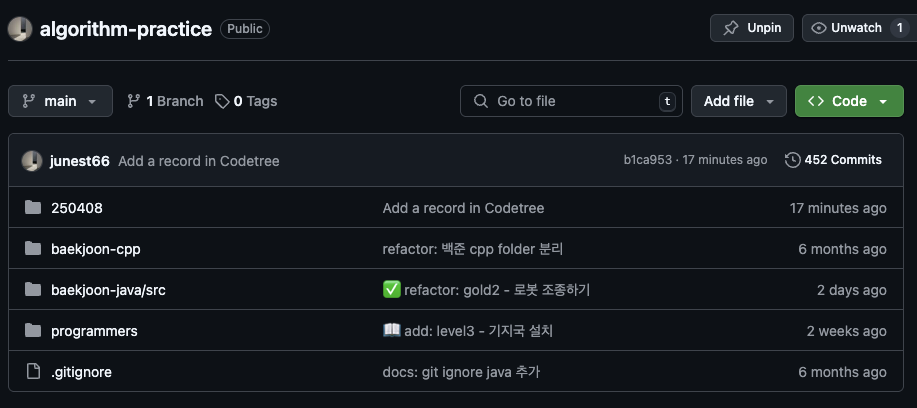Open the green Code dropdown
This screenshot has width=917, height=408.
[848, 101]
